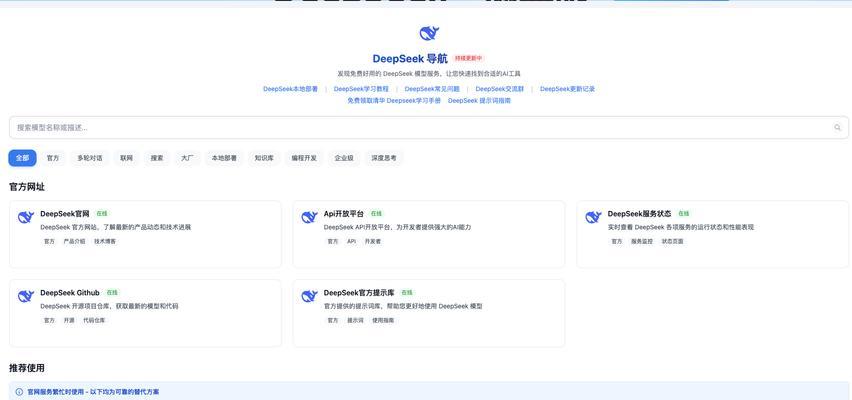Image resolution: width=852 pixels, height=400 pixels.
Task: Open the 编程开发 filter tab
Action: pyautogui.click(x=304, y=158)
